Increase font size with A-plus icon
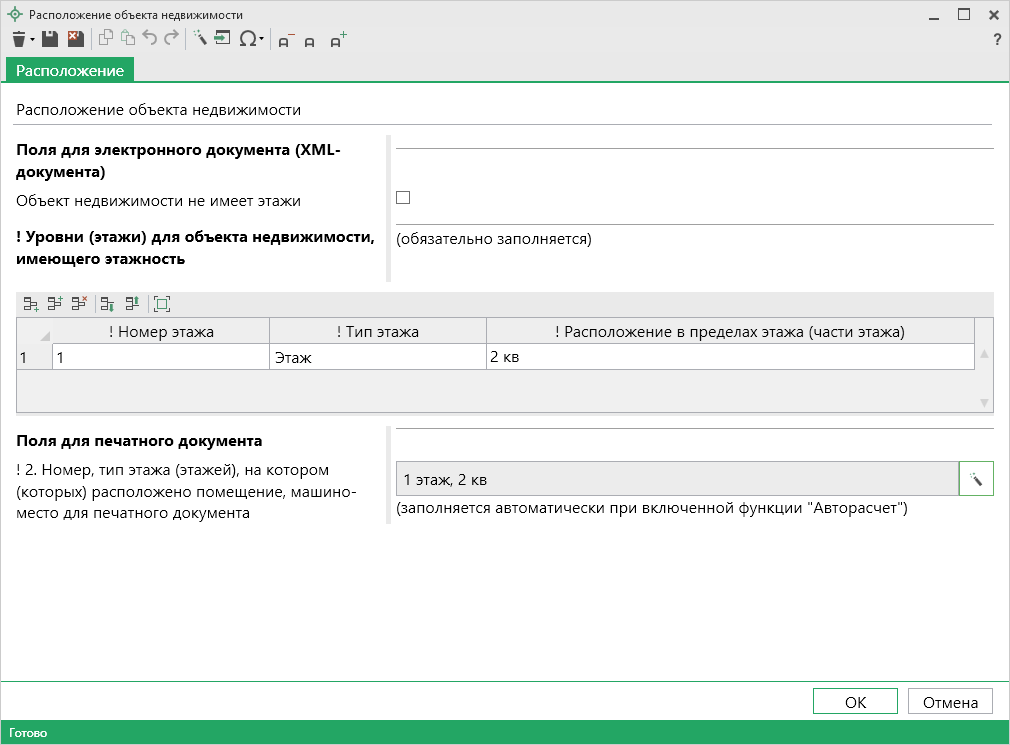 pos(338,40)
